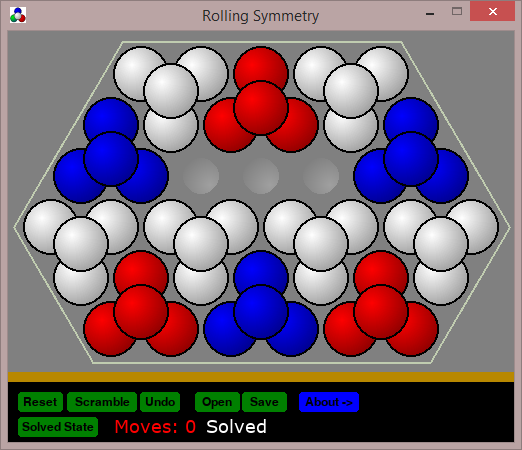Select the red cluster at bottom left
The height and width of the screenshot is (450, 522).
click(141, 312)
